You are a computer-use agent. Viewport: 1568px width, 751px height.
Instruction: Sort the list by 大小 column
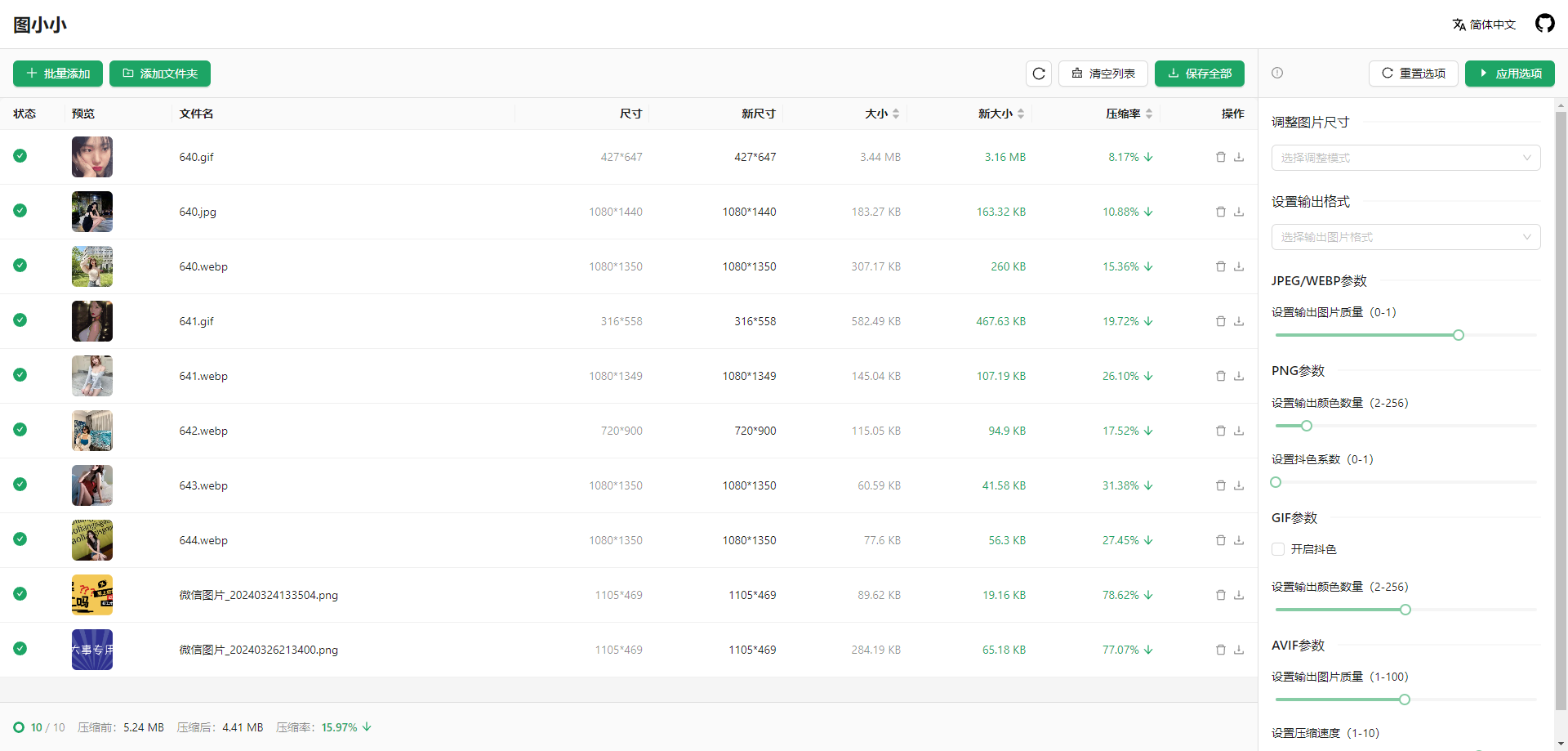pos(882,114)
